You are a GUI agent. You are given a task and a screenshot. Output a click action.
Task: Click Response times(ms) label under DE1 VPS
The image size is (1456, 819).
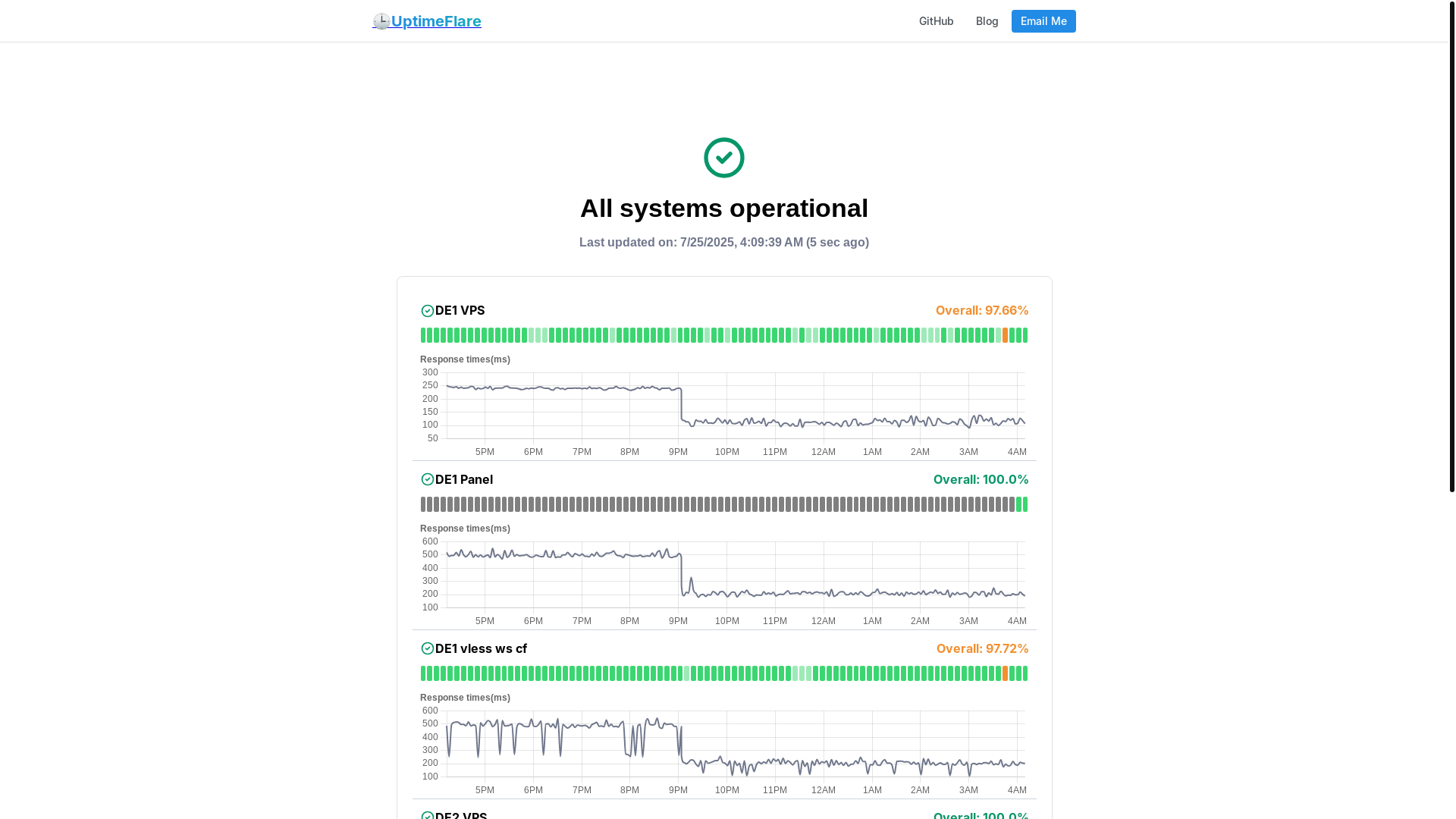tap(465, 359)
